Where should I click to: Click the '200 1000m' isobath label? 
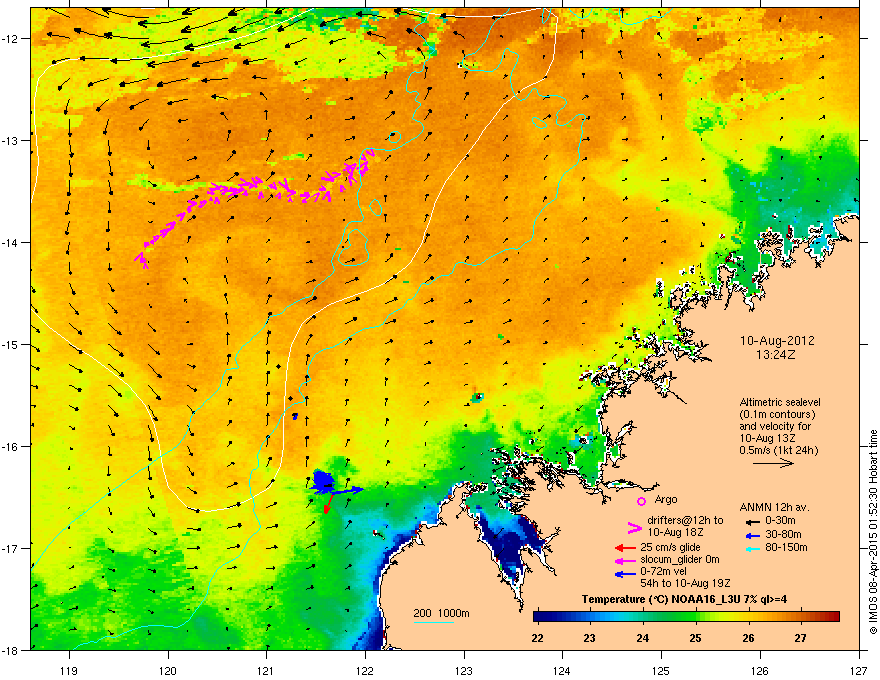coord(441,613)
